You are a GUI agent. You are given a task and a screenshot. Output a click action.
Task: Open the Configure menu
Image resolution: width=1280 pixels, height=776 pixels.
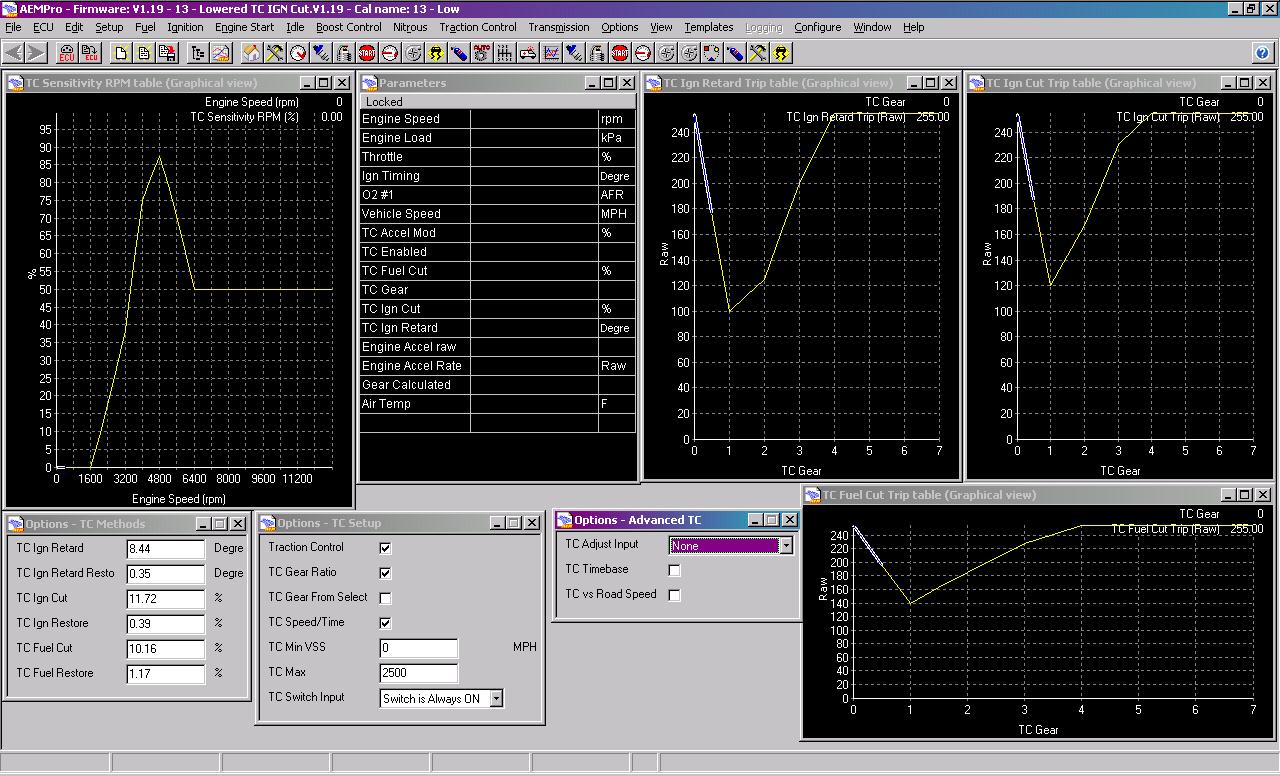click(x=818, y=27)
